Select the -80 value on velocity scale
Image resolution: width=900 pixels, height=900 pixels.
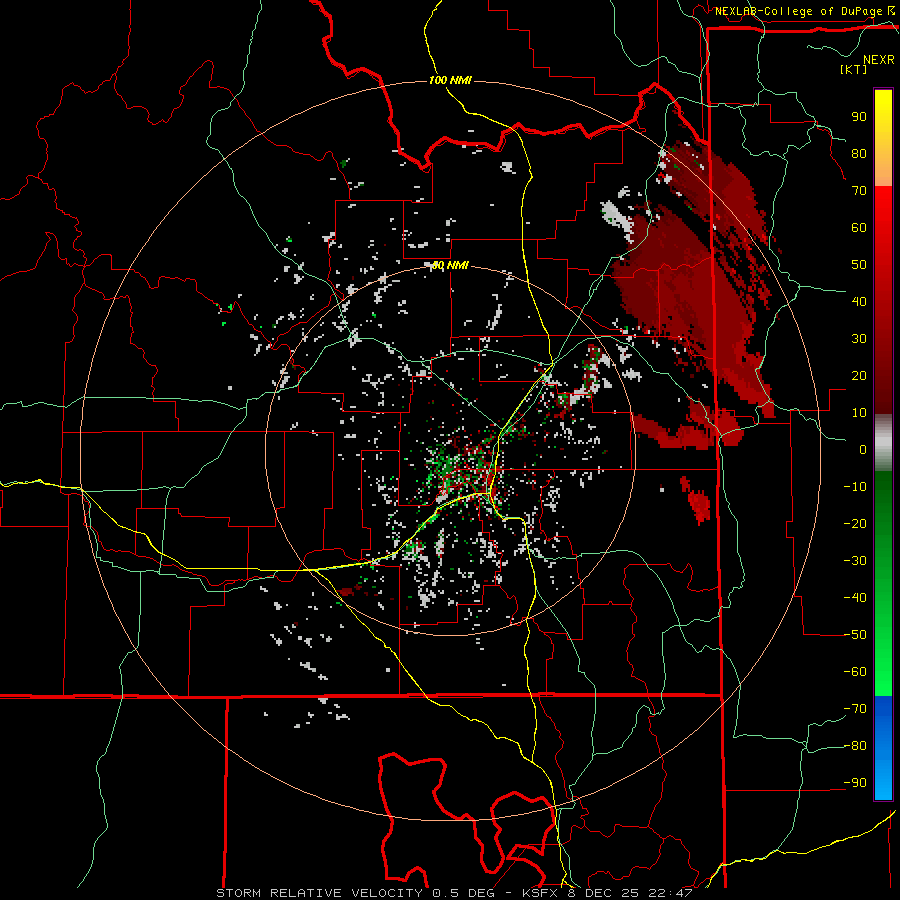tap(855, 746)
